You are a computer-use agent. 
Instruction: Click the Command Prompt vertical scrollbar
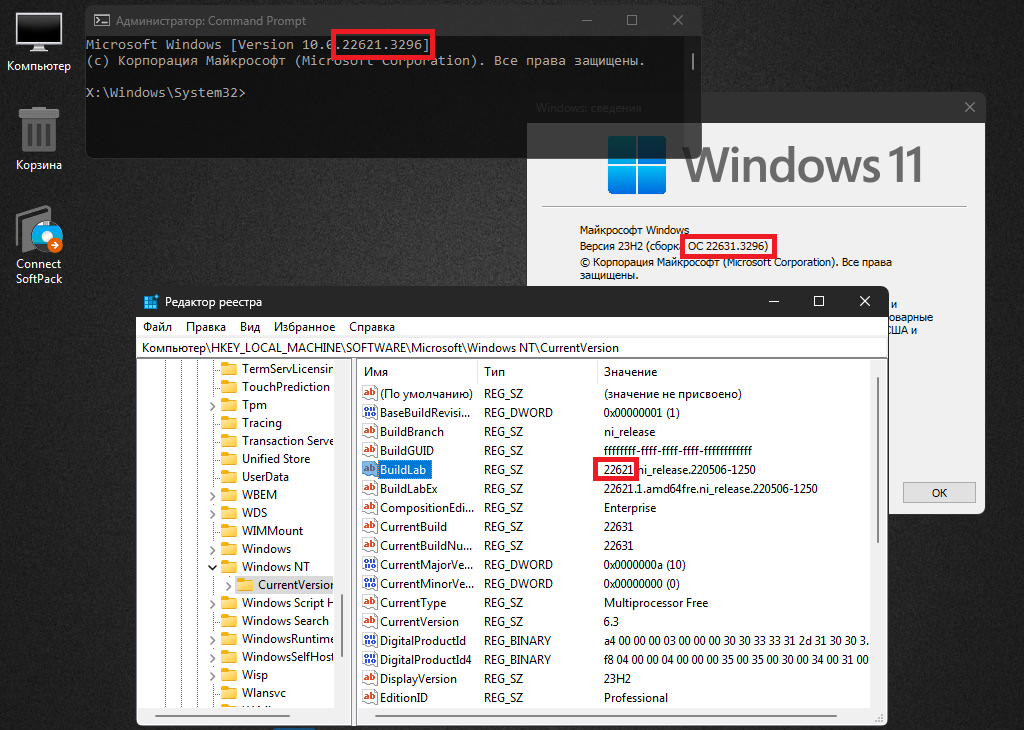692,61
